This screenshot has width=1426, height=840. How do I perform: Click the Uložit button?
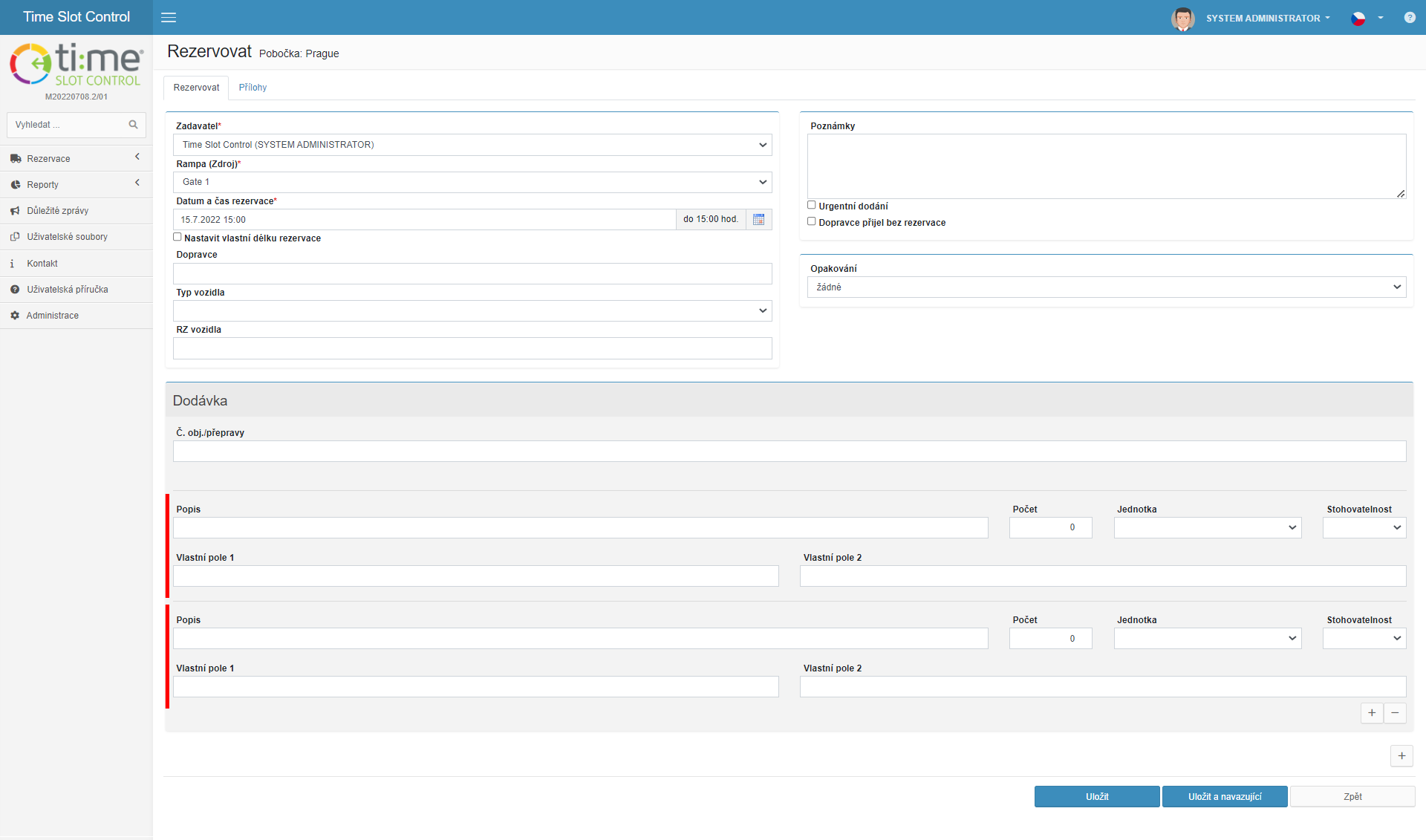tap(1097, 796)
